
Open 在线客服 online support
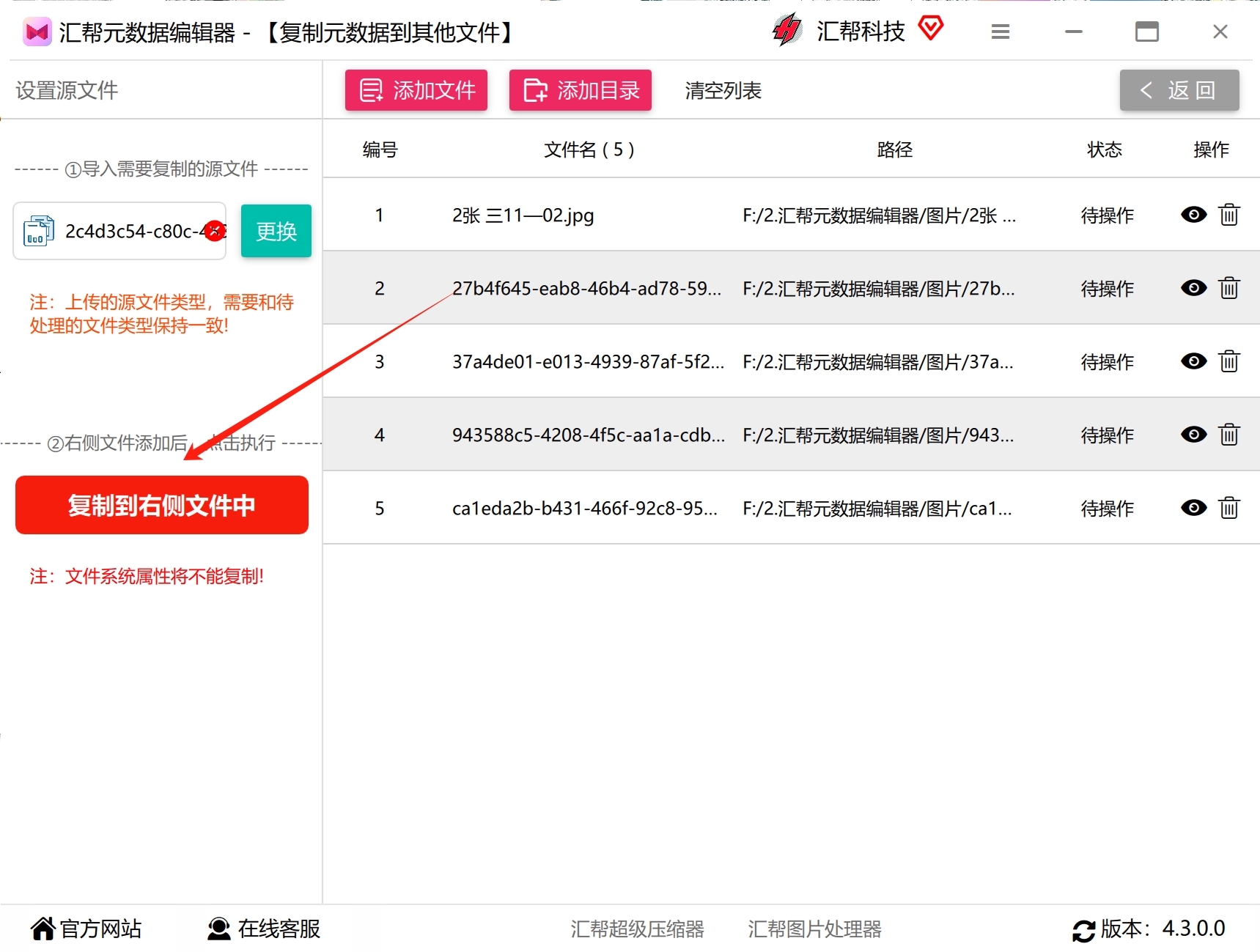264,929
